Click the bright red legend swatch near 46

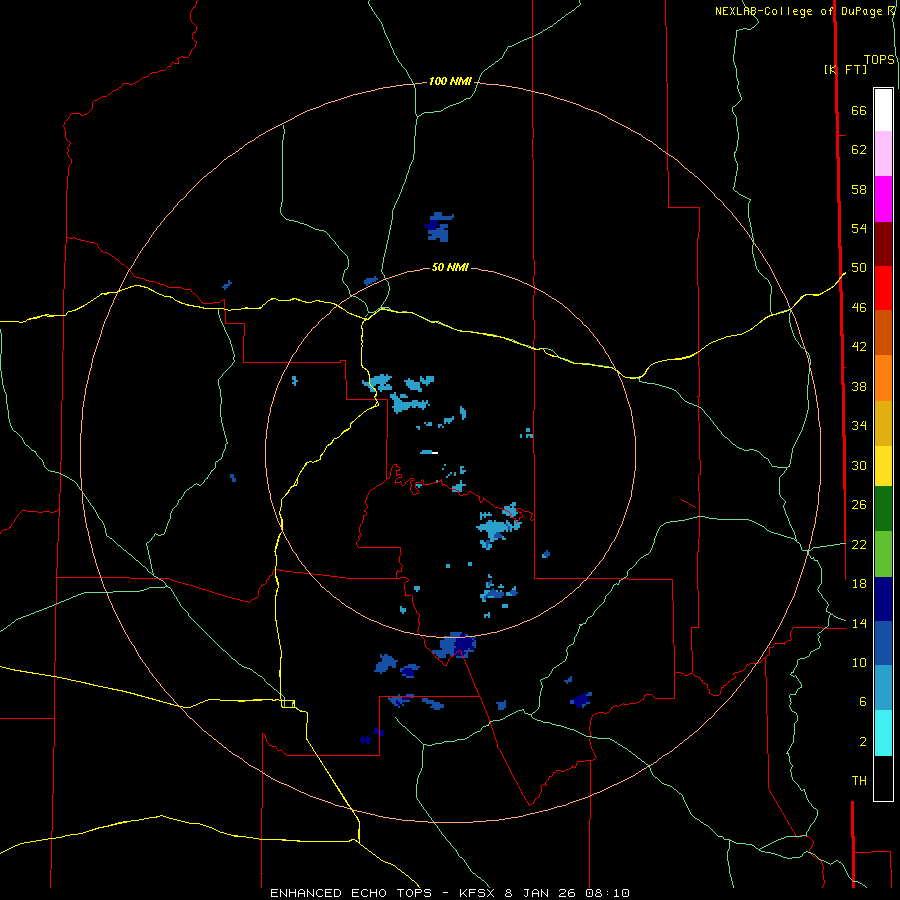point(883,288)
